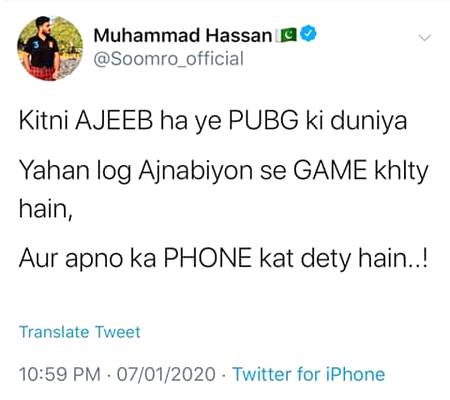Image resolution: width=450 pixels, height=400 pixels.
Task: Open the display name Muhammad Hassan
Action: [183, 35]
